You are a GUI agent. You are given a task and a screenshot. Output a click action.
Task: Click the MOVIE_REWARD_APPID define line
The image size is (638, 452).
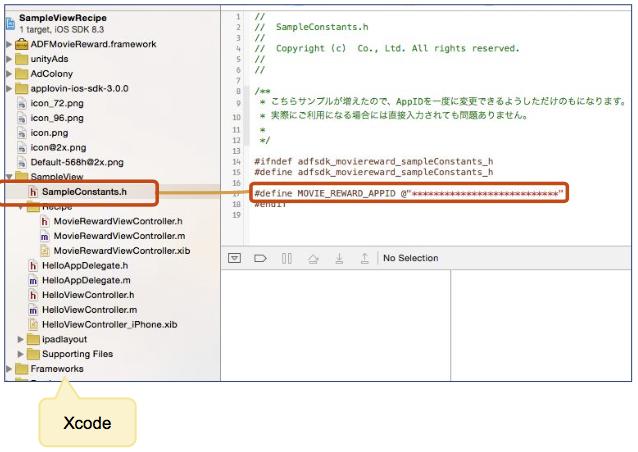[x=409, y=193]
